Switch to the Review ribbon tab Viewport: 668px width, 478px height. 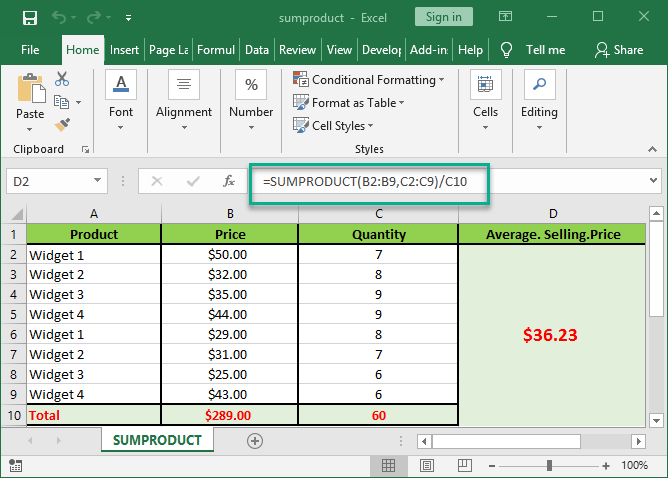click(x=297, y=50)
